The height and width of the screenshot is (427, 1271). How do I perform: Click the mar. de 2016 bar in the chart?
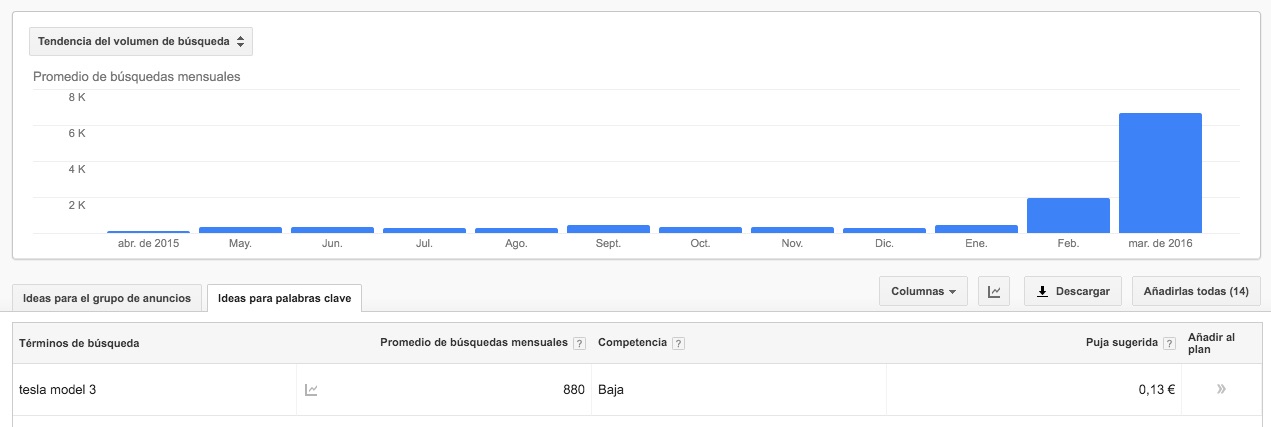click(x=1160, y=173)
